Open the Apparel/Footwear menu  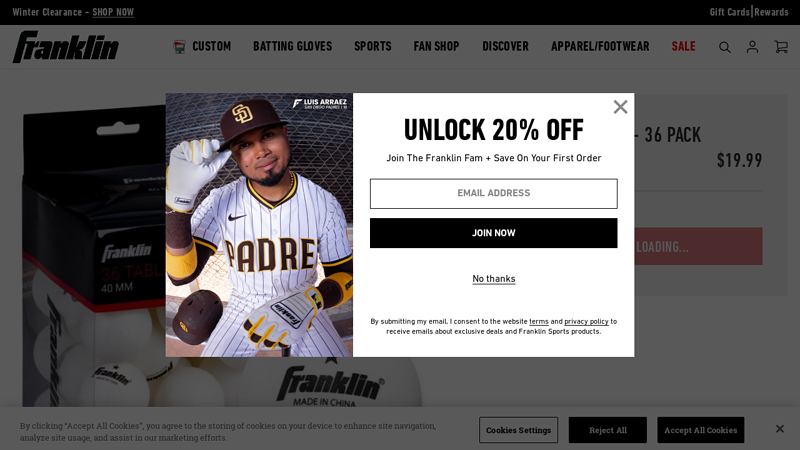[601, 46]
